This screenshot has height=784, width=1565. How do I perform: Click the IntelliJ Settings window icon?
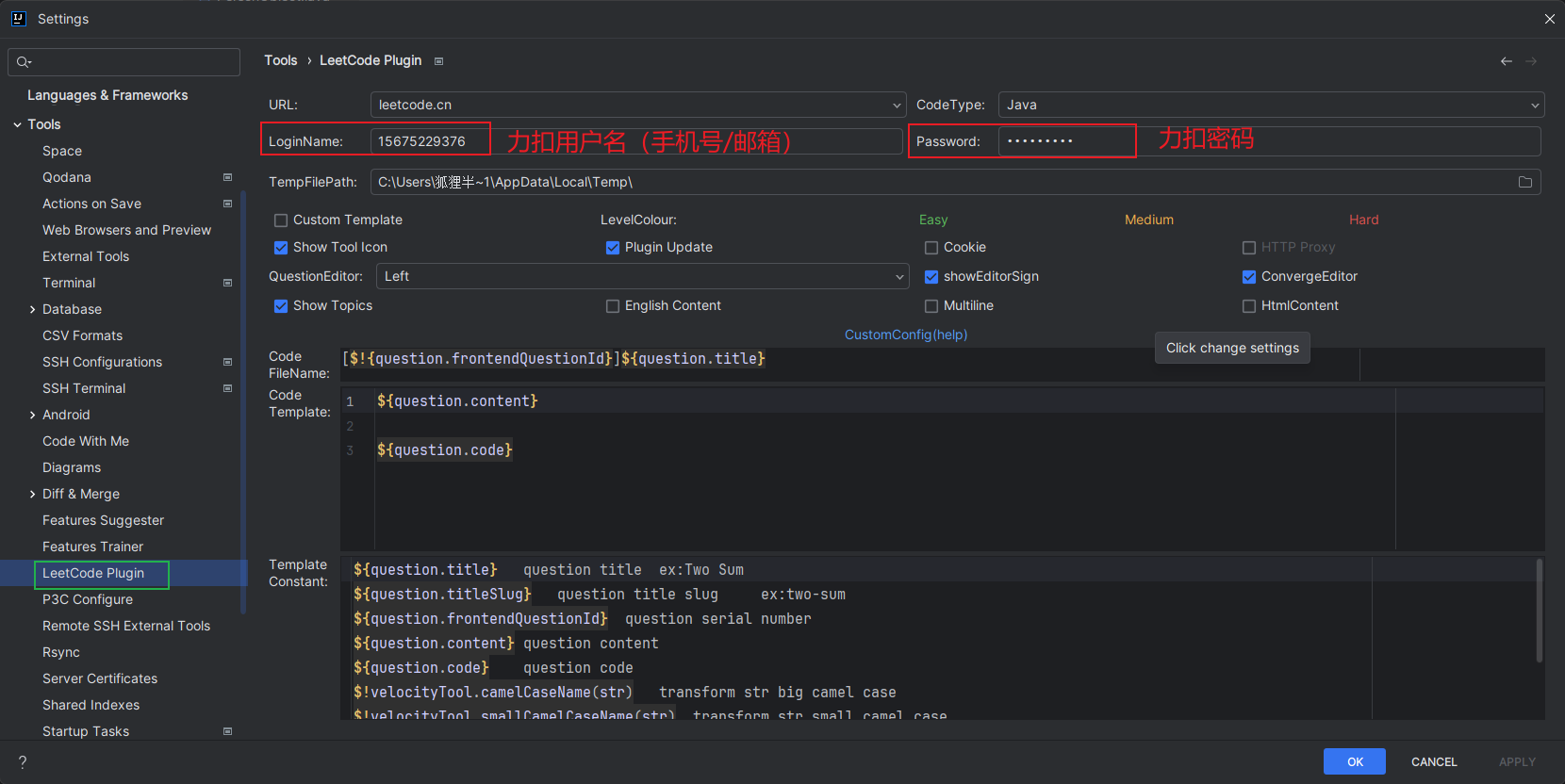(x=18, y=18)
